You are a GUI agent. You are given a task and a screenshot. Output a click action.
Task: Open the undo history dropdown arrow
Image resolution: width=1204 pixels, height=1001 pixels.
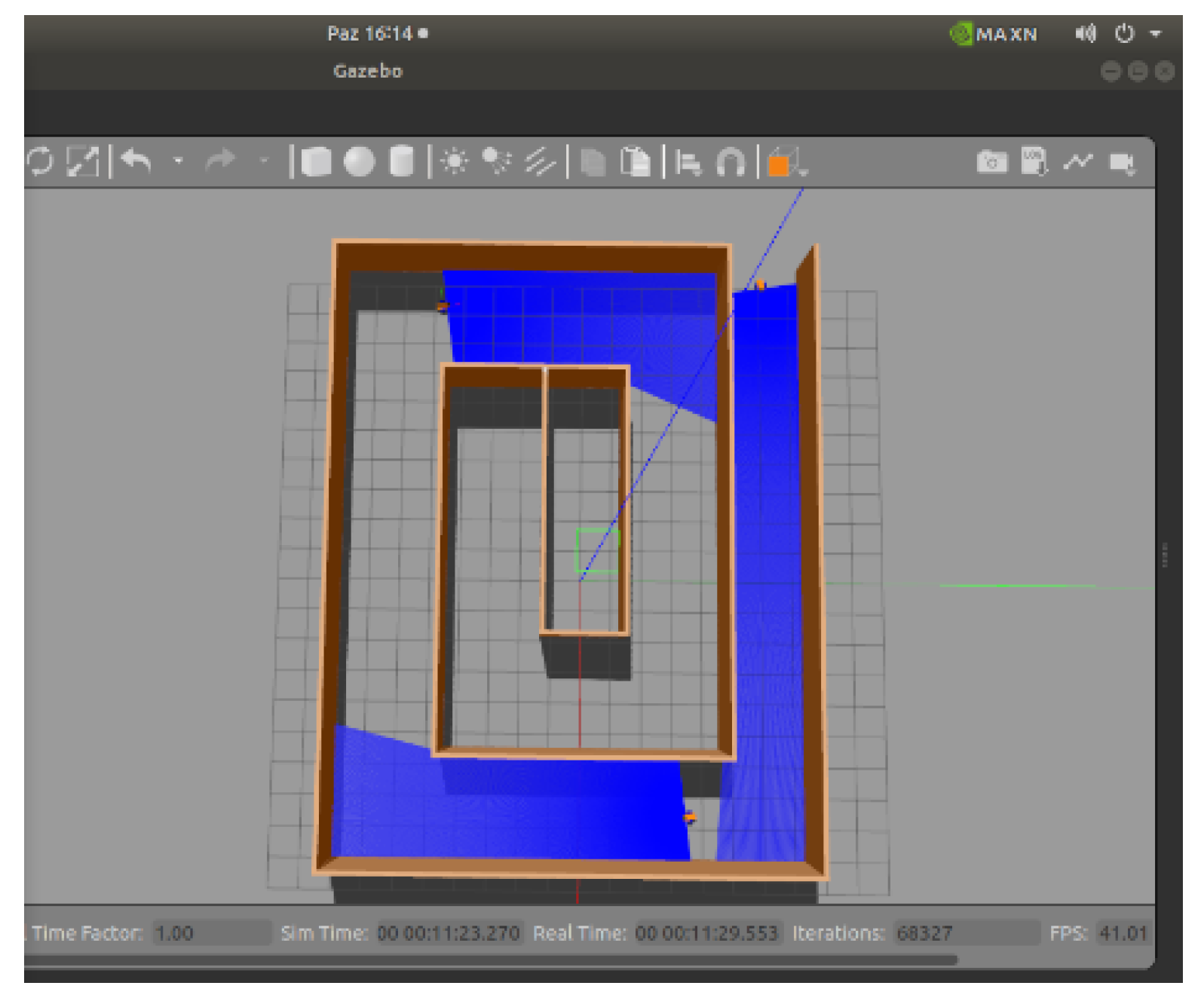(x=179, y=161)
